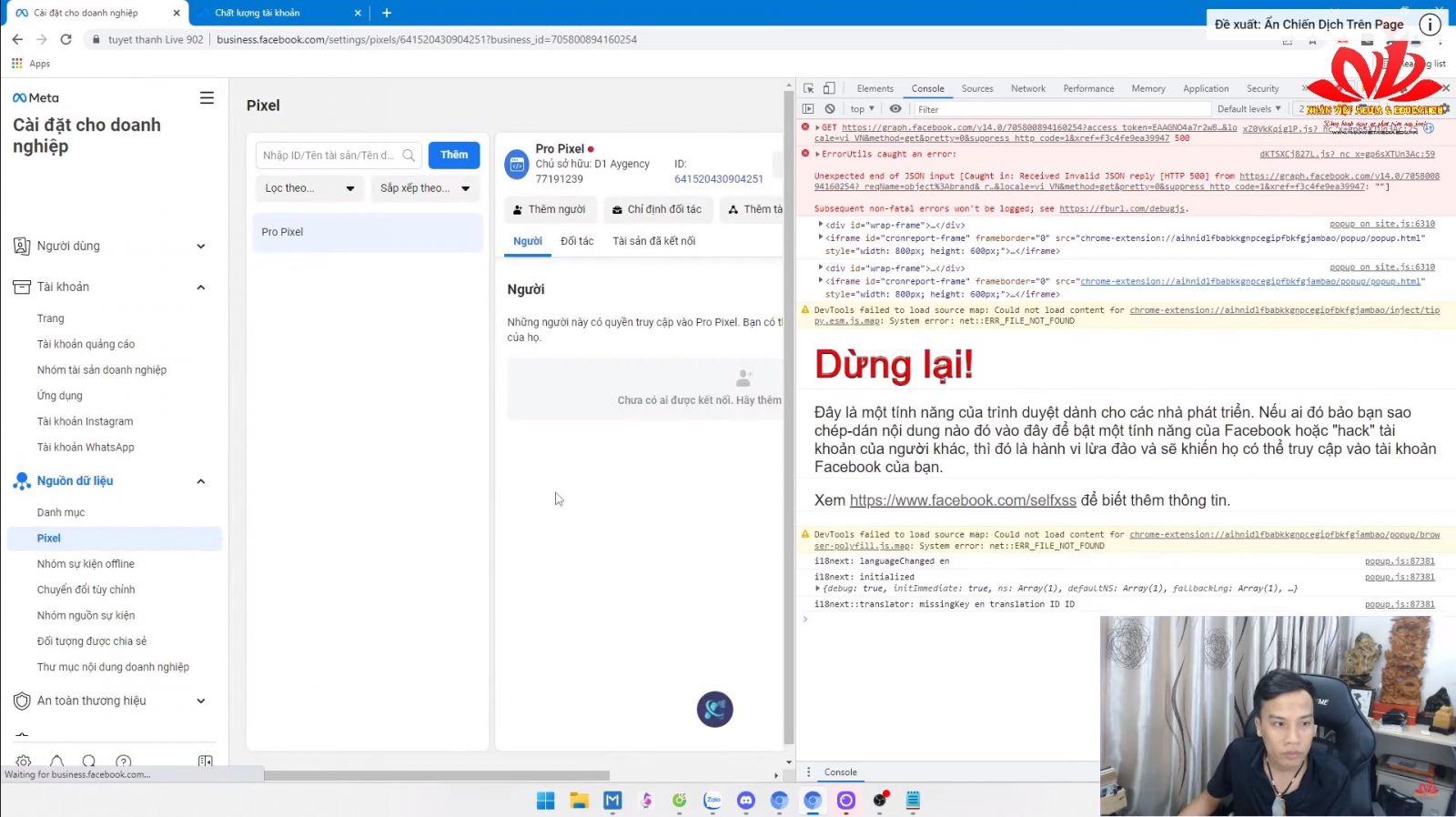
Task: Open the help question mark icon
Action: pyautogui.click(x=124, y=762)
